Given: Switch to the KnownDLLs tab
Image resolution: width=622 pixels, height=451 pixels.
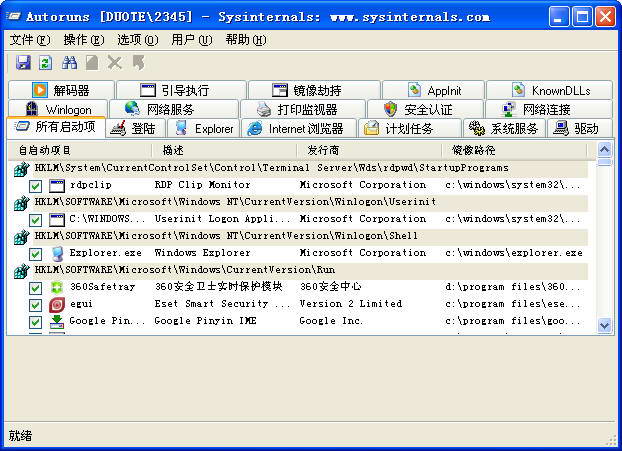Looking at the screenshot, I should click(x=549, y=90).
